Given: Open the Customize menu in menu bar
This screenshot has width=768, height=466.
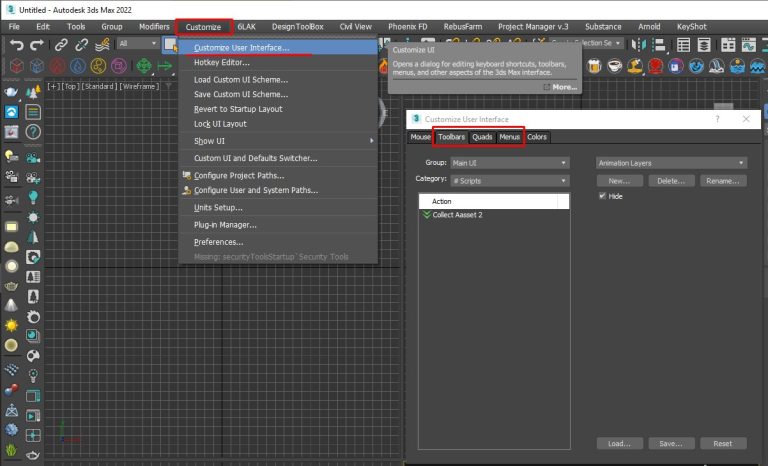Looking at the screenshot, I should tap(203, 27).
